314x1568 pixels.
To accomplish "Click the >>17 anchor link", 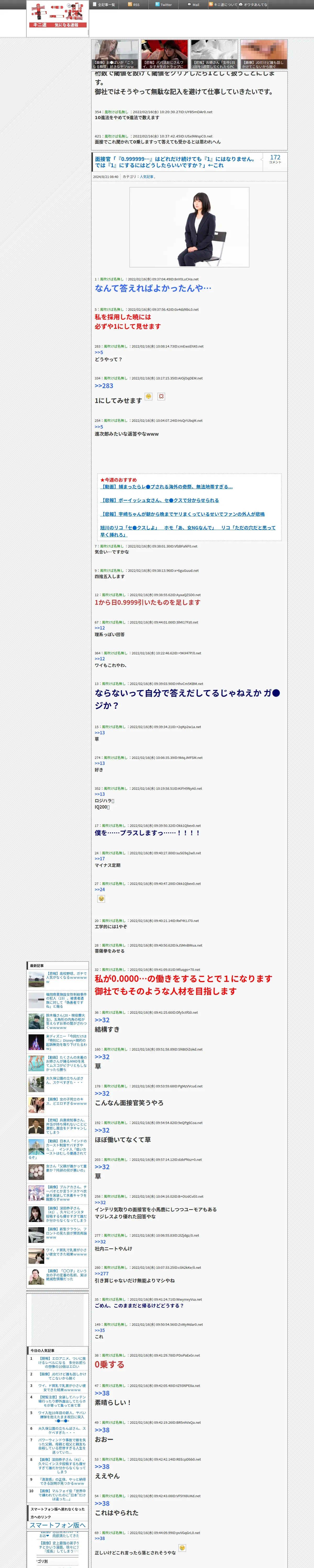I will point(99,859).
